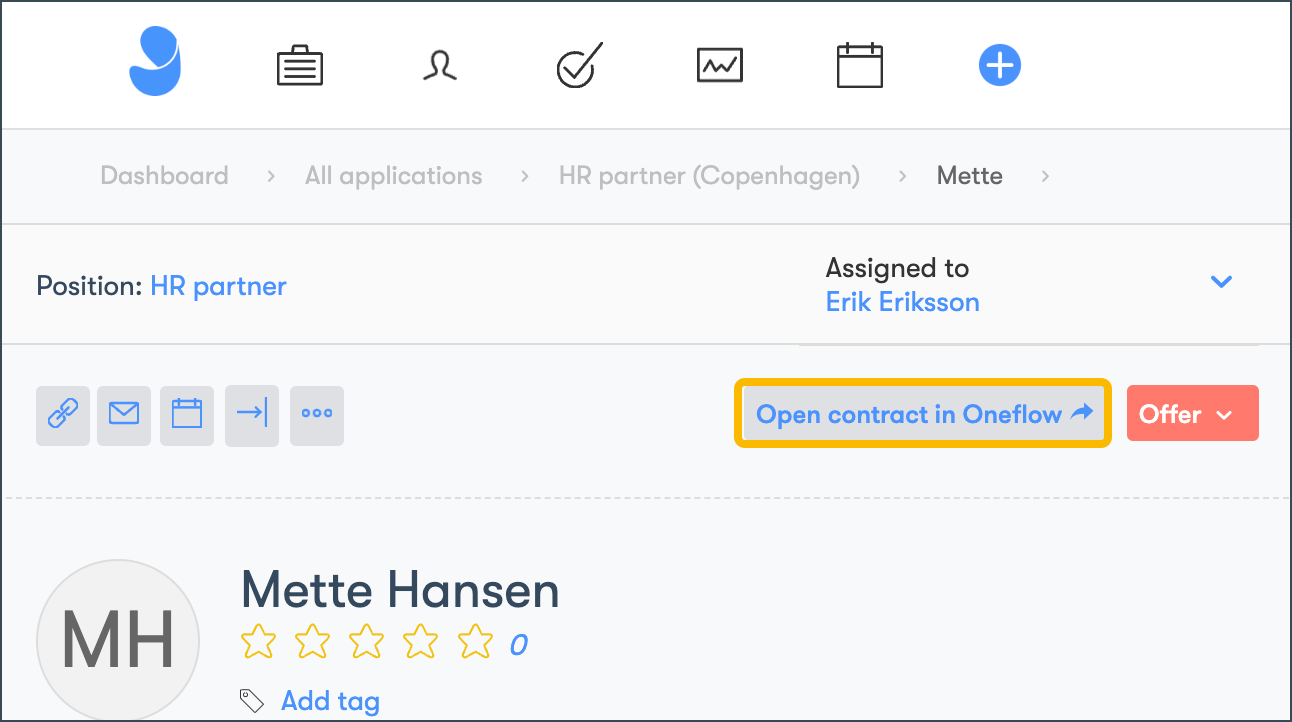Image resolution: width=1292 pixels, height=722 pixels.
Task: Click the blue Teamtailor logo
Action: point(155,62)
